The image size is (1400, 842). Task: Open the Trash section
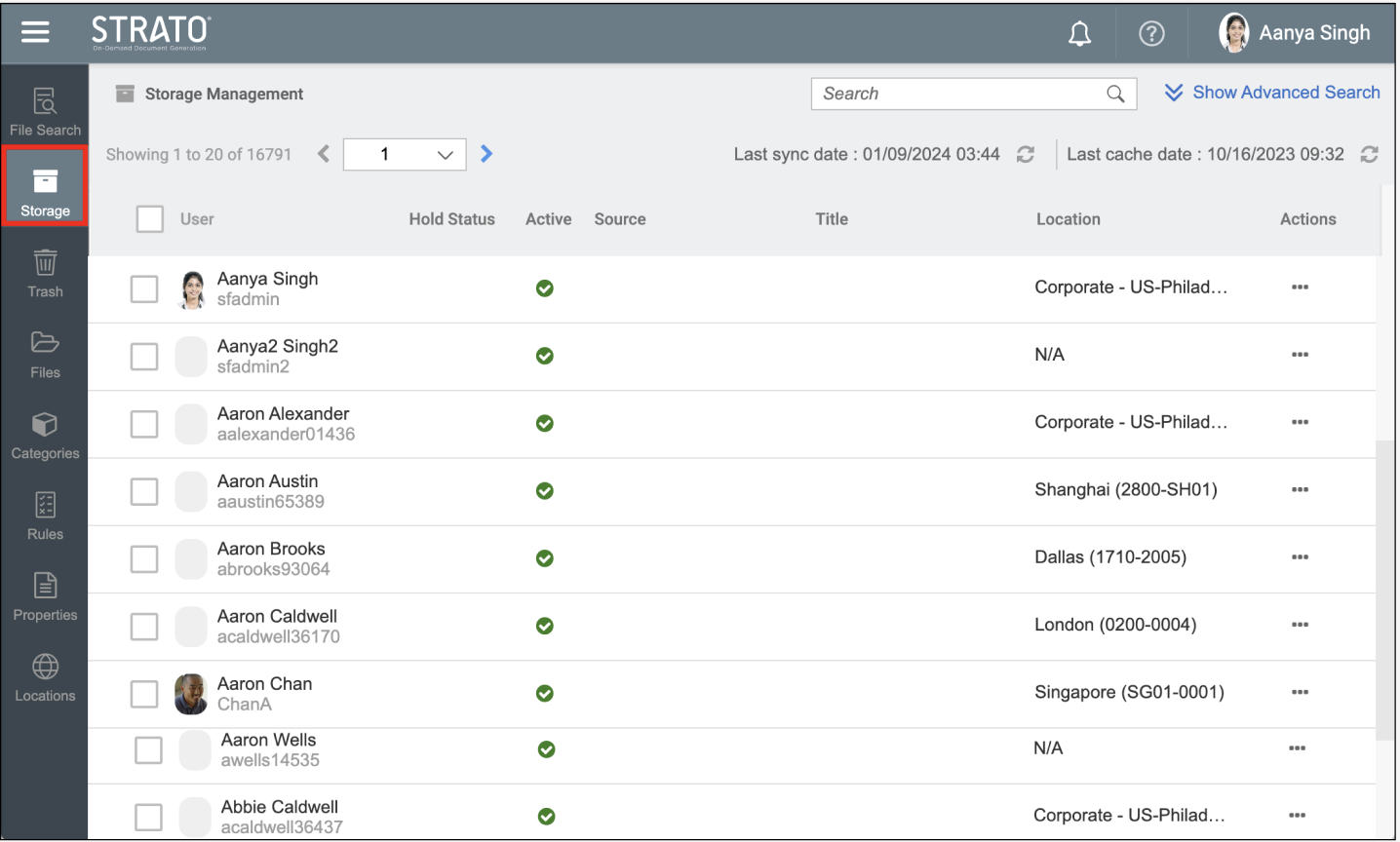pyautogui.click(x=45, y=274)
